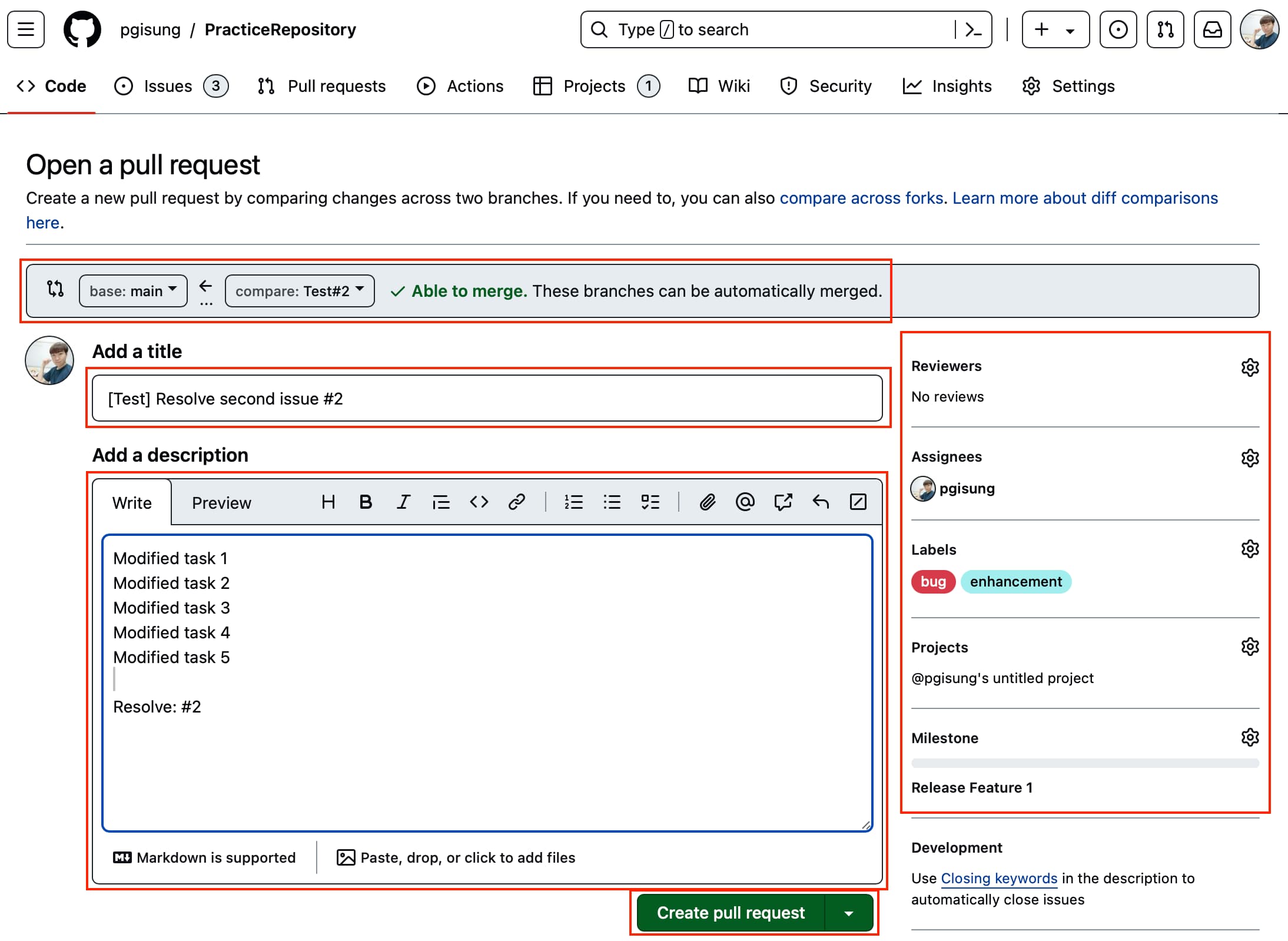
Task: Insert a saved reply
Action: (x=821, y=502)
